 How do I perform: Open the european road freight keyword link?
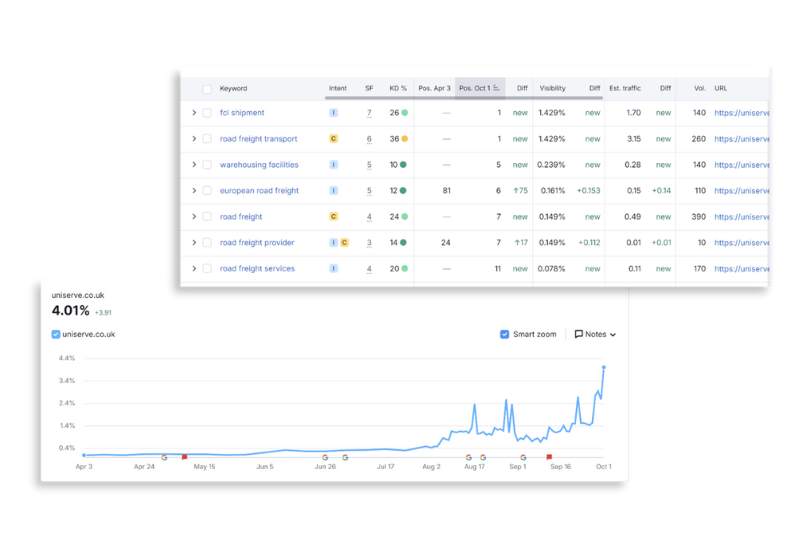tap(259, 191)
